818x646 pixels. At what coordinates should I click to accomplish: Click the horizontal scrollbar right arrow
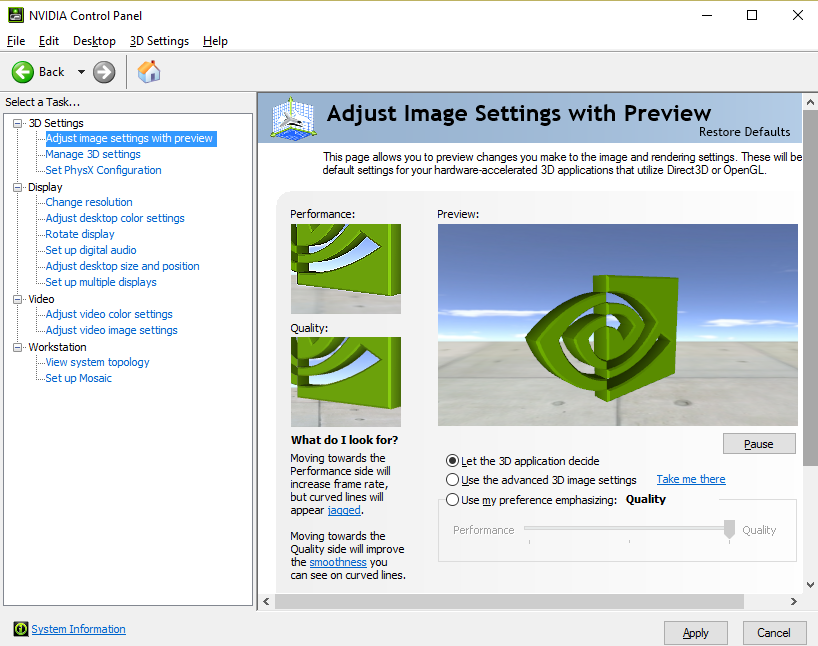coord(793,602)
